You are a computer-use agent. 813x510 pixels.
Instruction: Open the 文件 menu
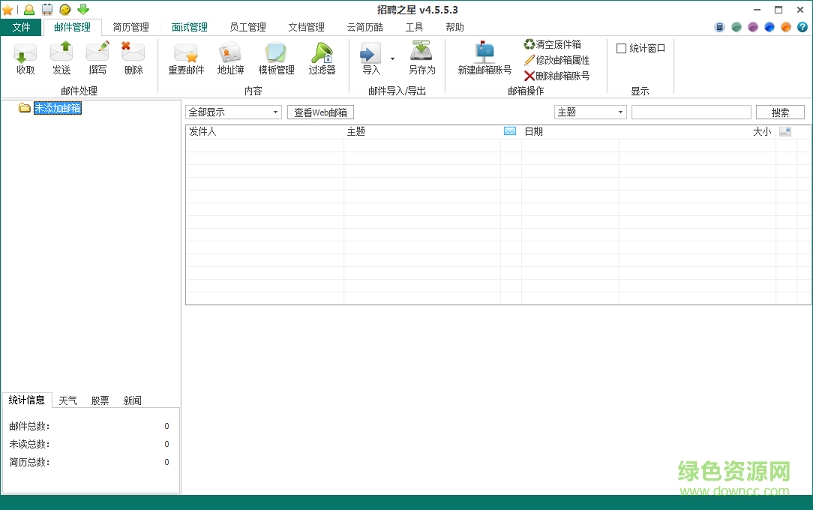coord(21,27)
